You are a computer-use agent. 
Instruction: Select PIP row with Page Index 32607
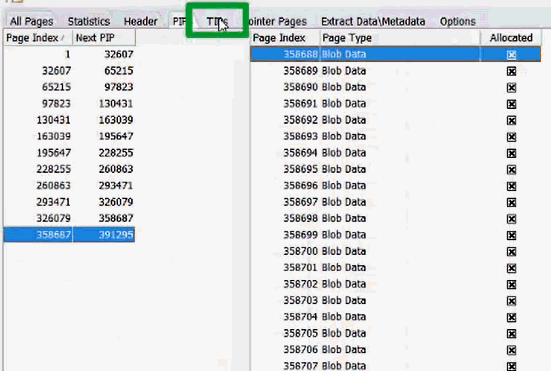click(69, 71)
